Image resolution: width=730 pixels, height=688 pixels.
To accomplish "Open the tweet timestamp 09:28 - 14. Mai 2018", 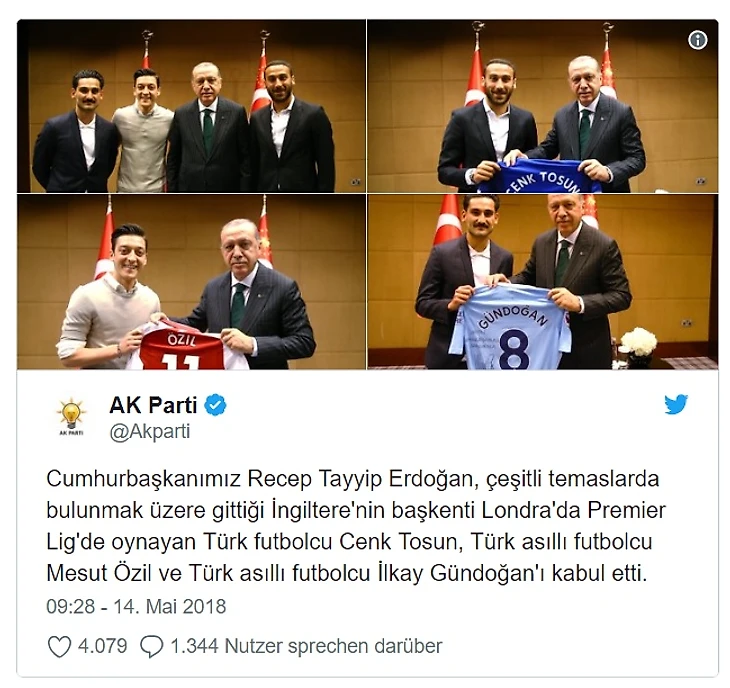I will (136, 607).
